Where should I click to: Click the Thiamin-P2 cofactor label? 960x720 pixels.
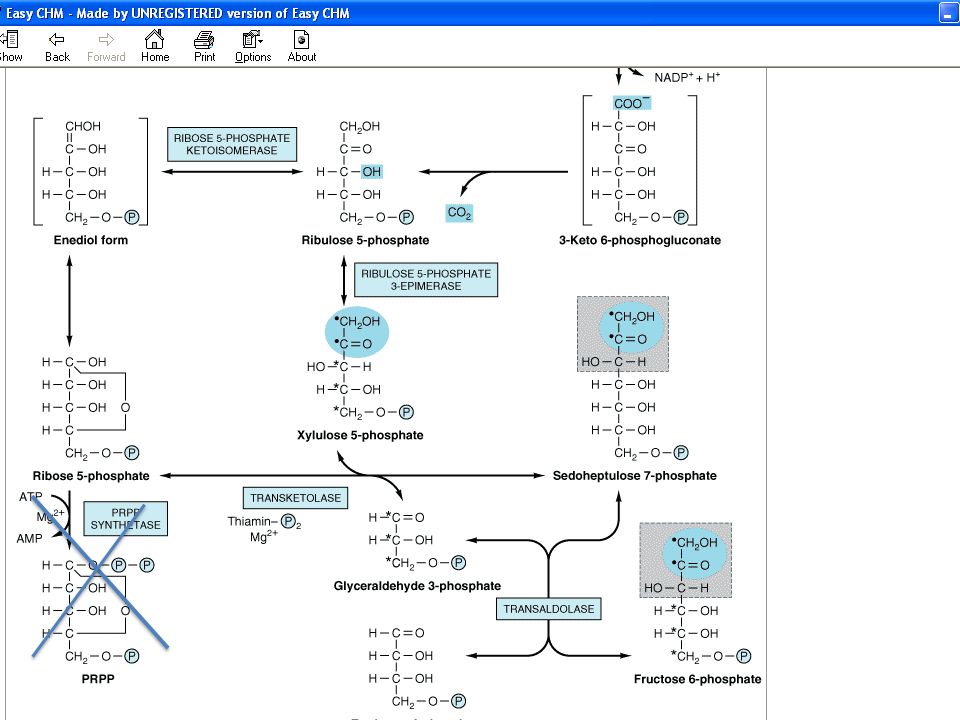264,522
